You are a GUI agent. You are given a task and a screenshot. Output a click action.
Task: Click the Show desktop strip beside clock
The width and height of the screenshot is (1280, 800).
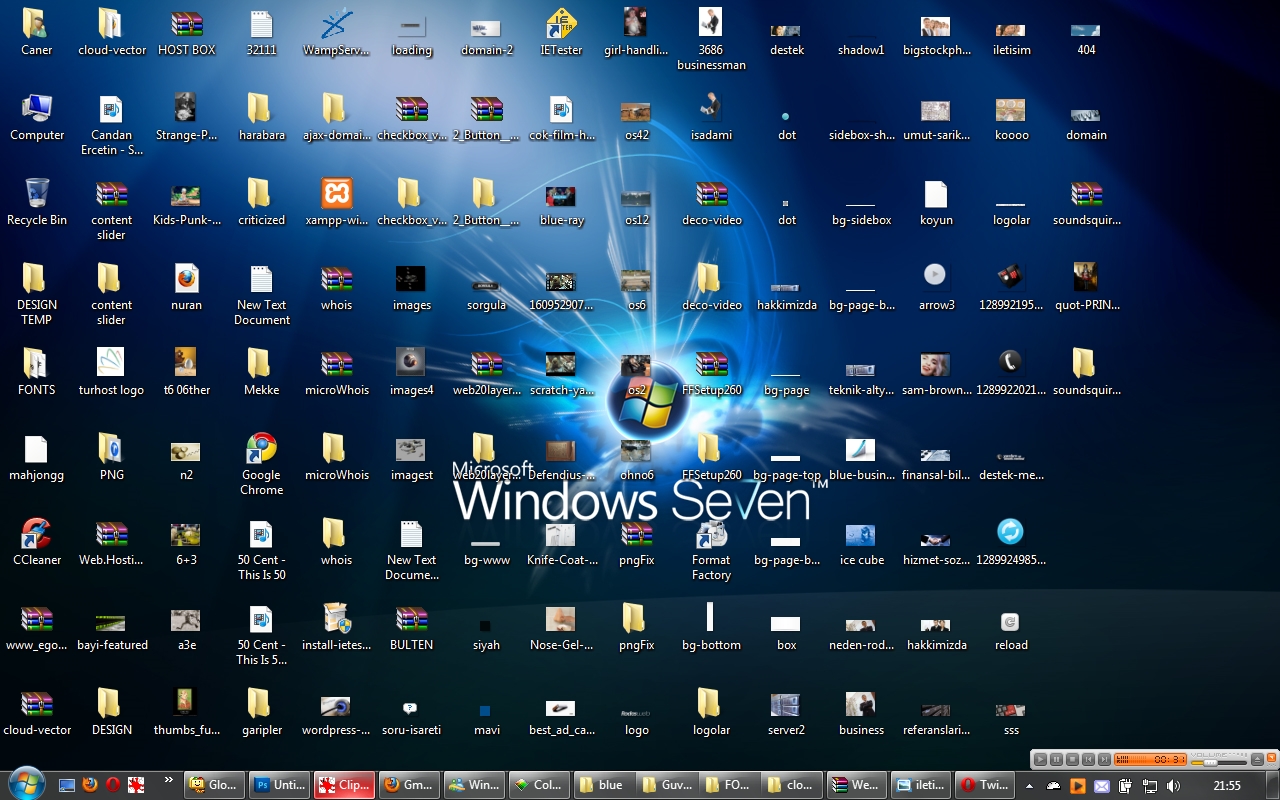1271,785
